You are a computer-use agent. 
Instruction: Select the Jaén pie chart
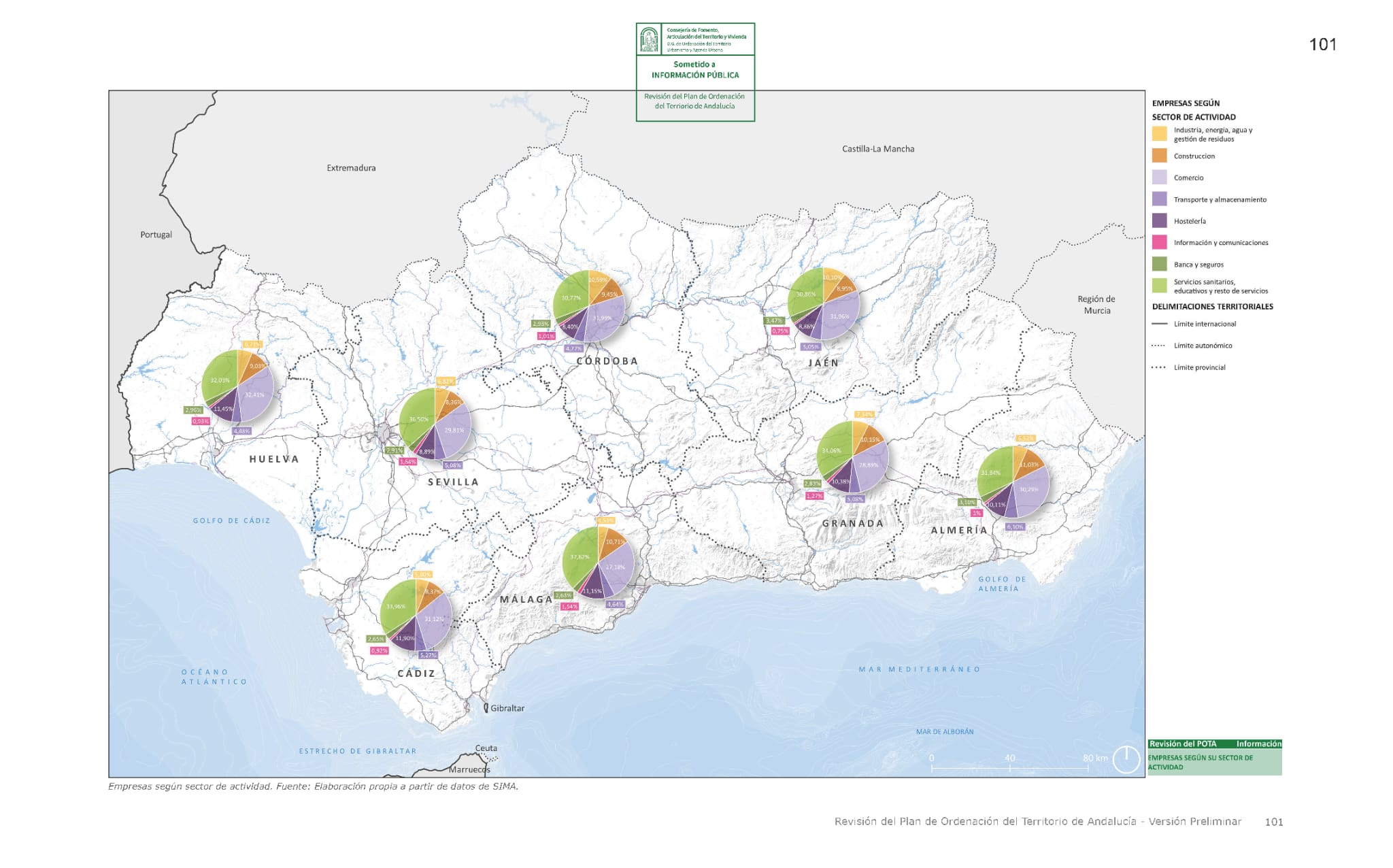tap(824, 303)
